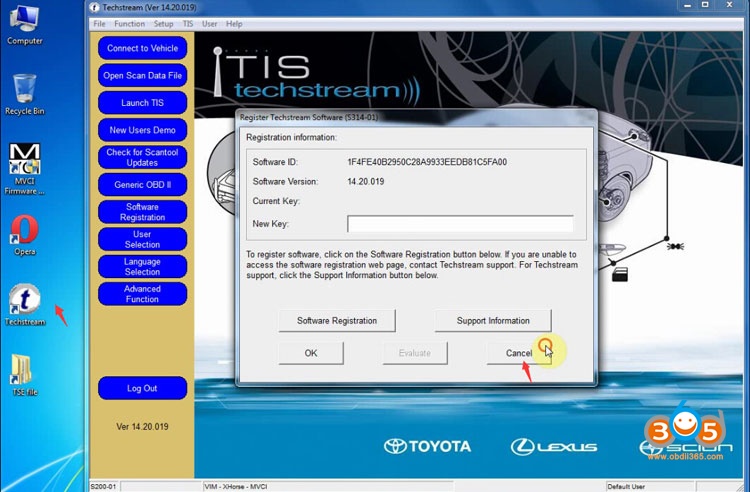Click Connect to Vehicle button
Image resolution: width=750 pixels, height=492 pixels.
pos(143,48)
